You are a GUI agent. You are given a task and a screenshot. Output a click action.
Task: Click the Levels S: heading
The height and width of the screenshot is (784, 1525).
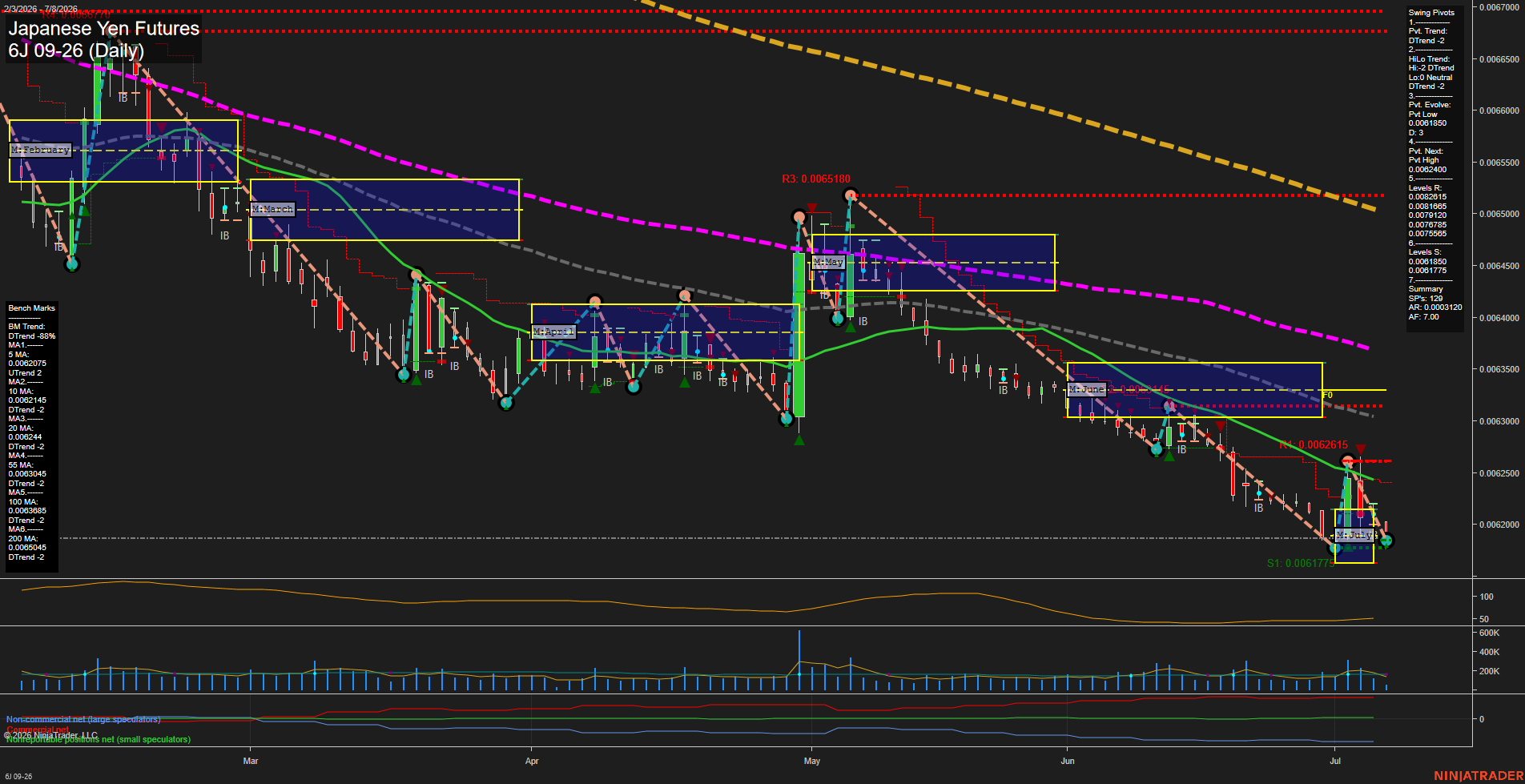1426,252
